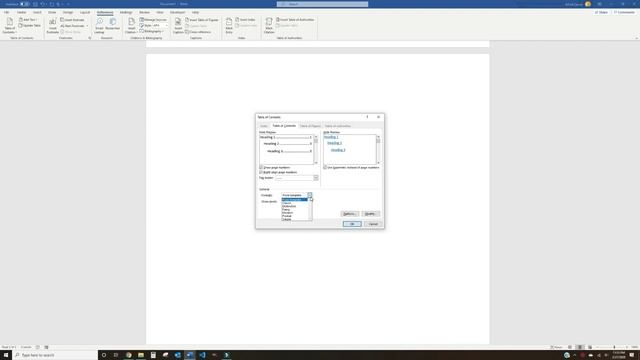640x360 pixels.
Task: Click Cross-reference in Captions group
Action: (x=198, y=32)
